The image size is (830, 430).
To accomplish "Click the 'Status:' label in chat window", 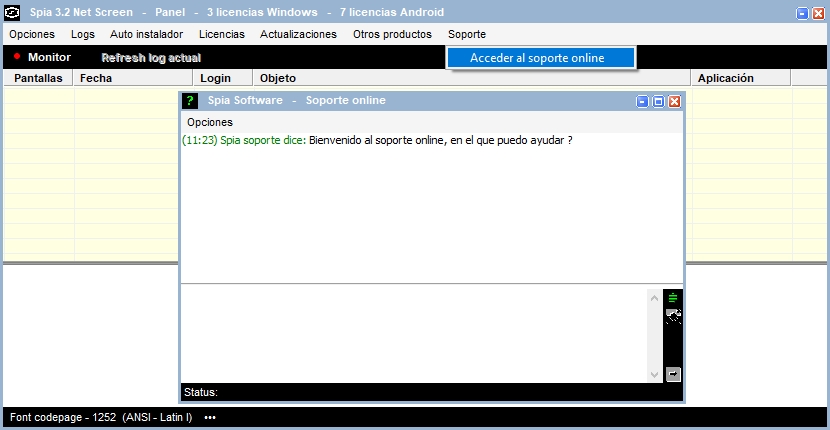I will 201,392.
